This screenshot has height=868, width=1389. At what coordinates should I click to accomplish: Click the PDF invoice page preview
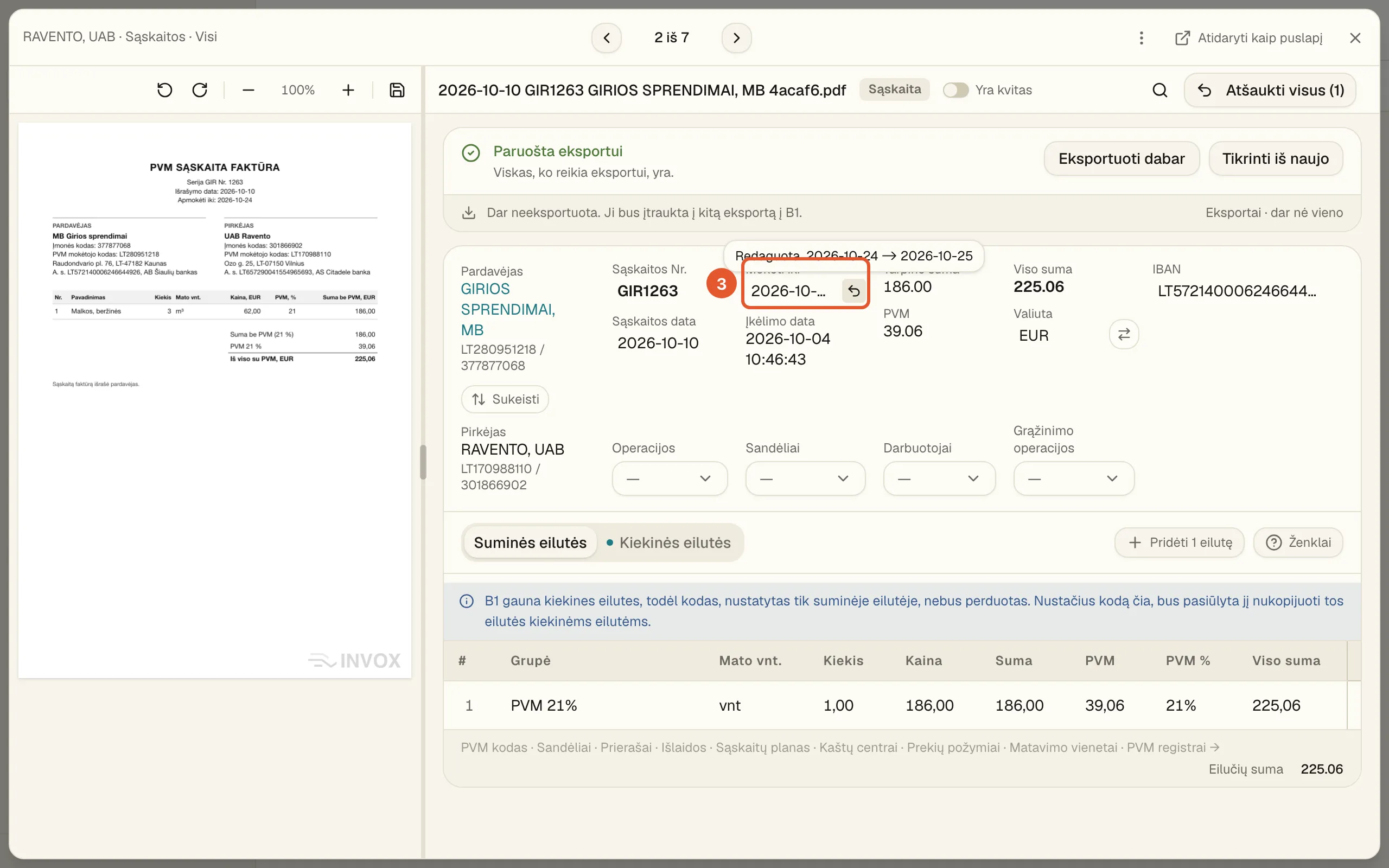click(215, 400)
